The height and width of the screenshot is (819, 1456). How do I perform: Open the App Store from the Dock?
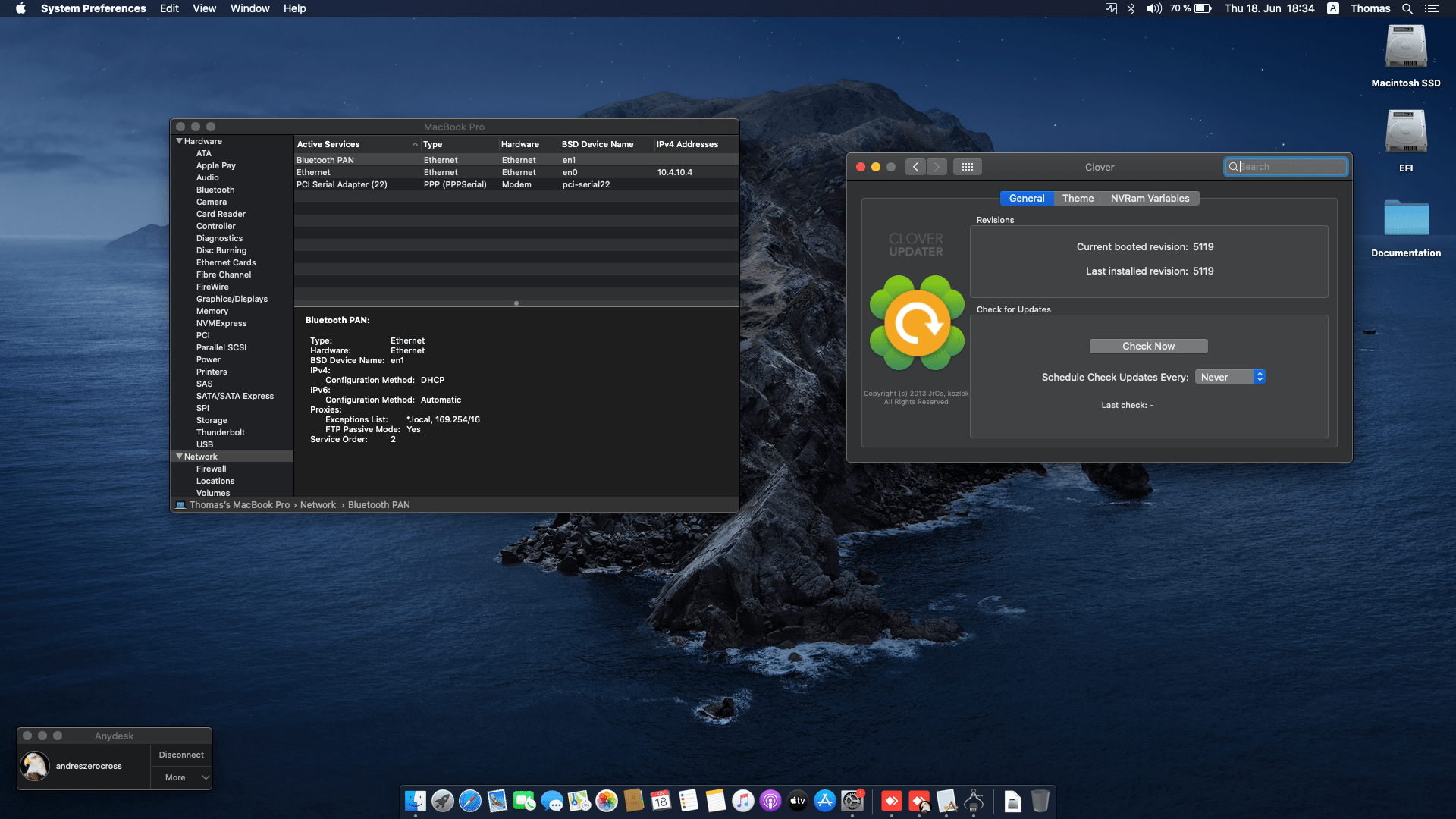825,801
